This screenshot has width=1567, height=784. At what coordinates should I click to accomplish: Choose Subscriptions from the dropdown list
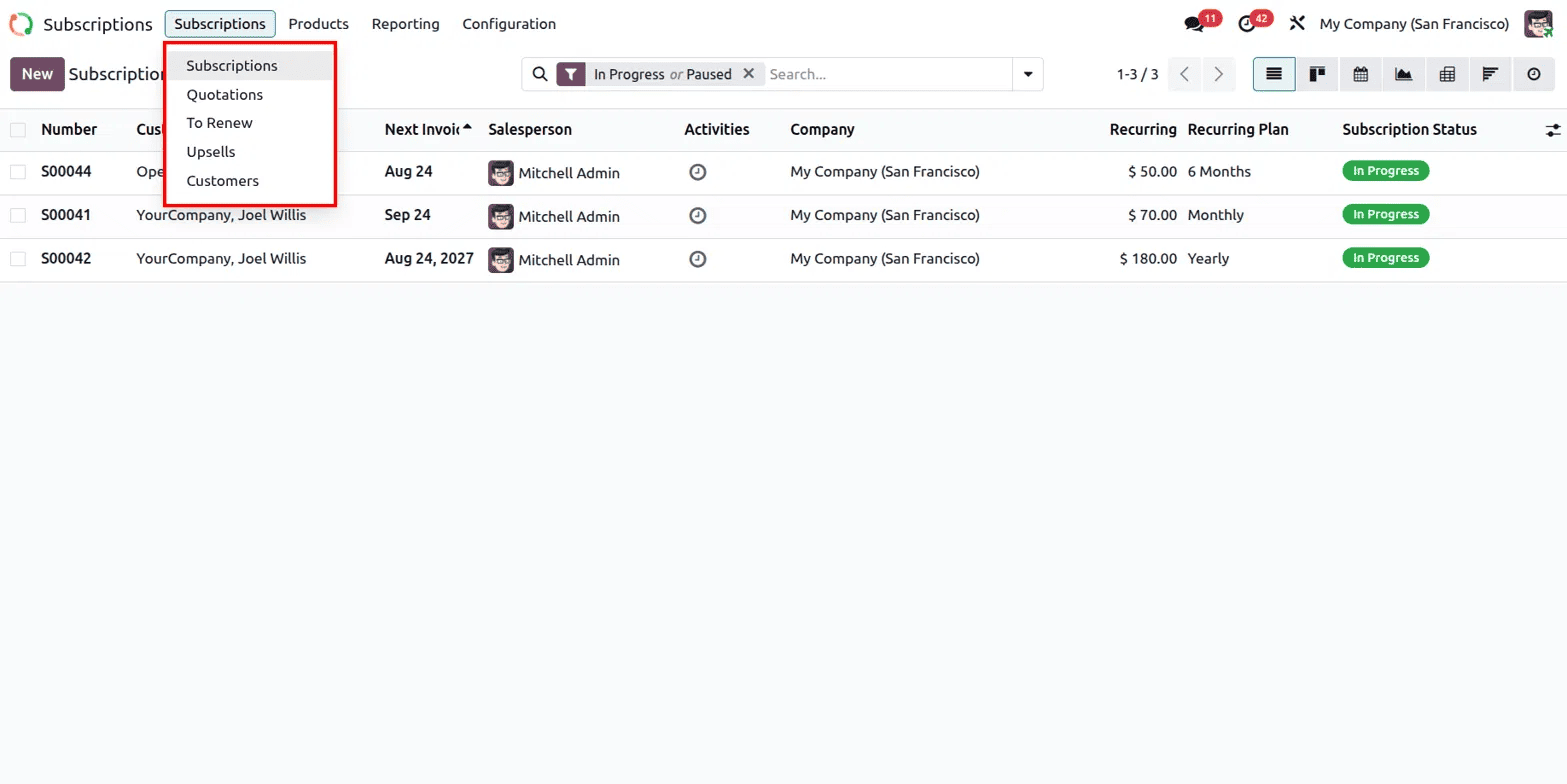pos(250,66)
